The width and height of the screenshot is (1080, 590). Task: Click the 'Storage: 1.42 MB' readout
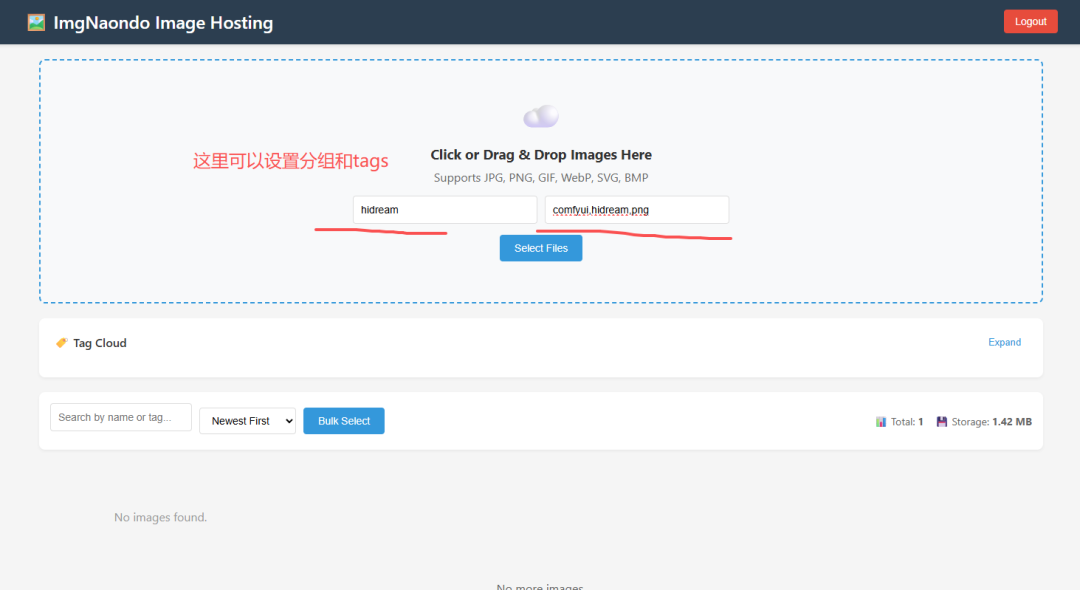point(991,422)
